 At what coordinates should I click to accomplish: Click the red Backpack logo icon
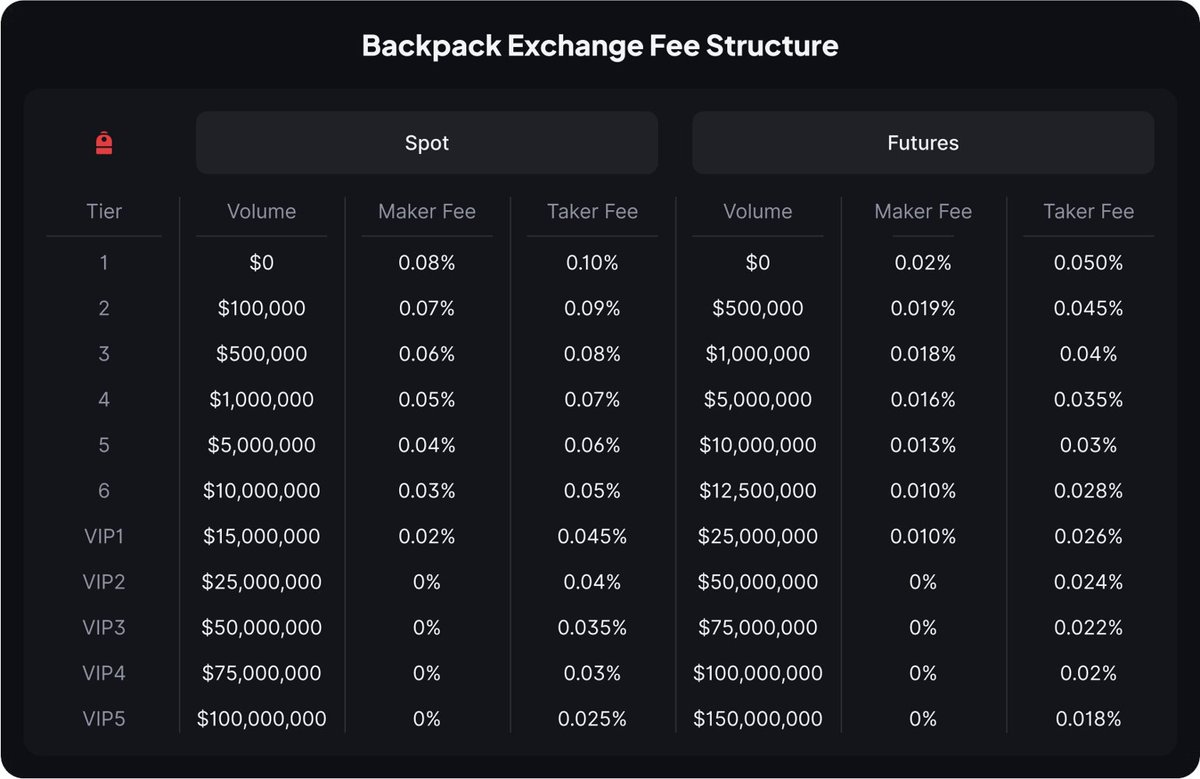point(104,144)
